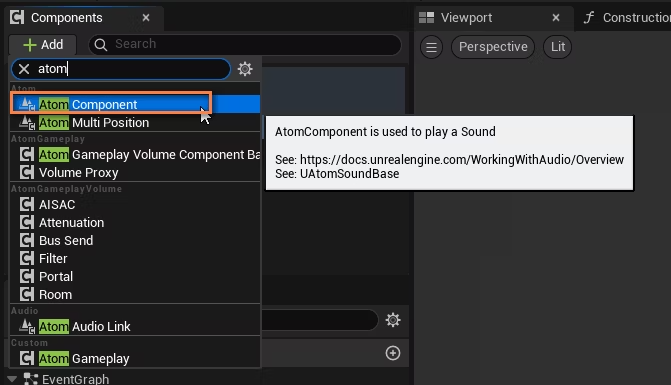671x385 pixels.
Task: Click the circled plus add button
Action: [393, 353]
